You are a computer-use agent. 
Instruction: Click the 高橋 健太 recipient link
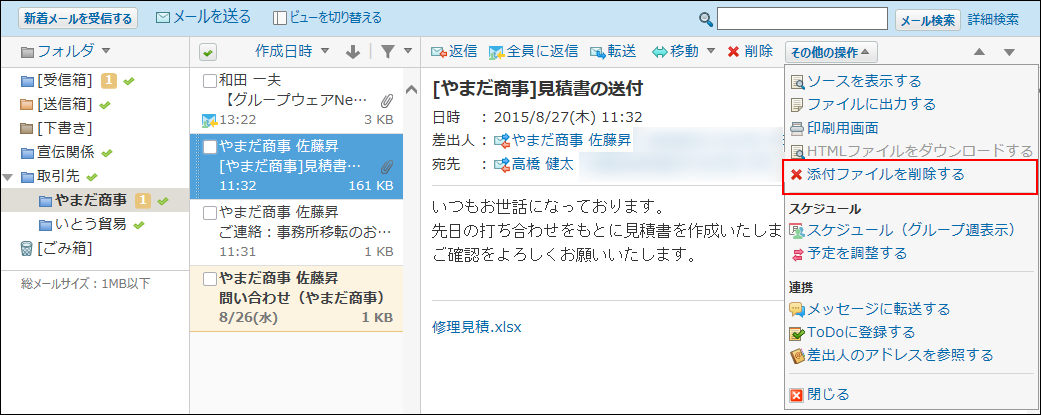click(x=542, y=164)
